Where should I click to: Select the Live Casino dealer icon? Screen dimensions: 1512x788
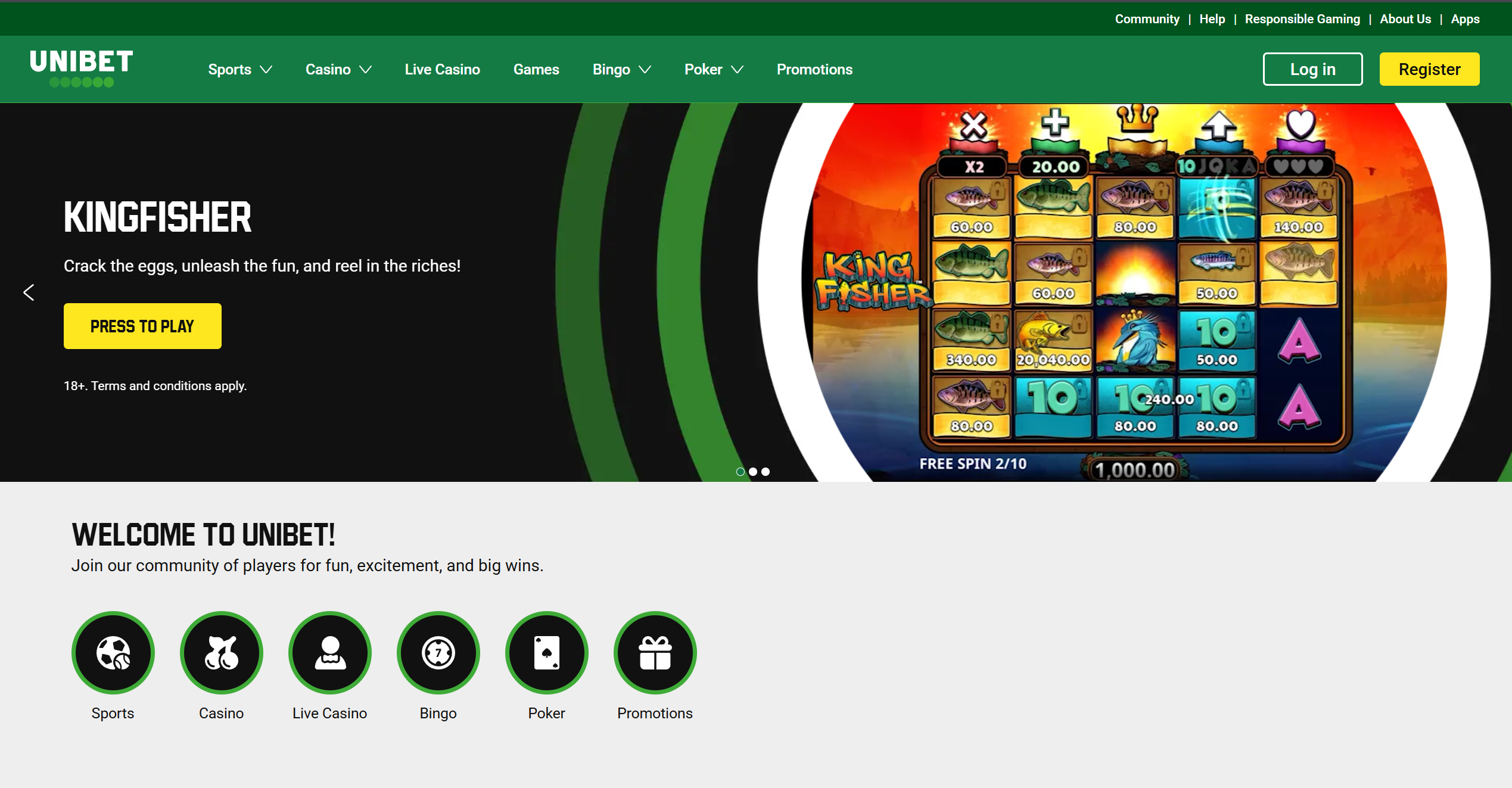330,653
